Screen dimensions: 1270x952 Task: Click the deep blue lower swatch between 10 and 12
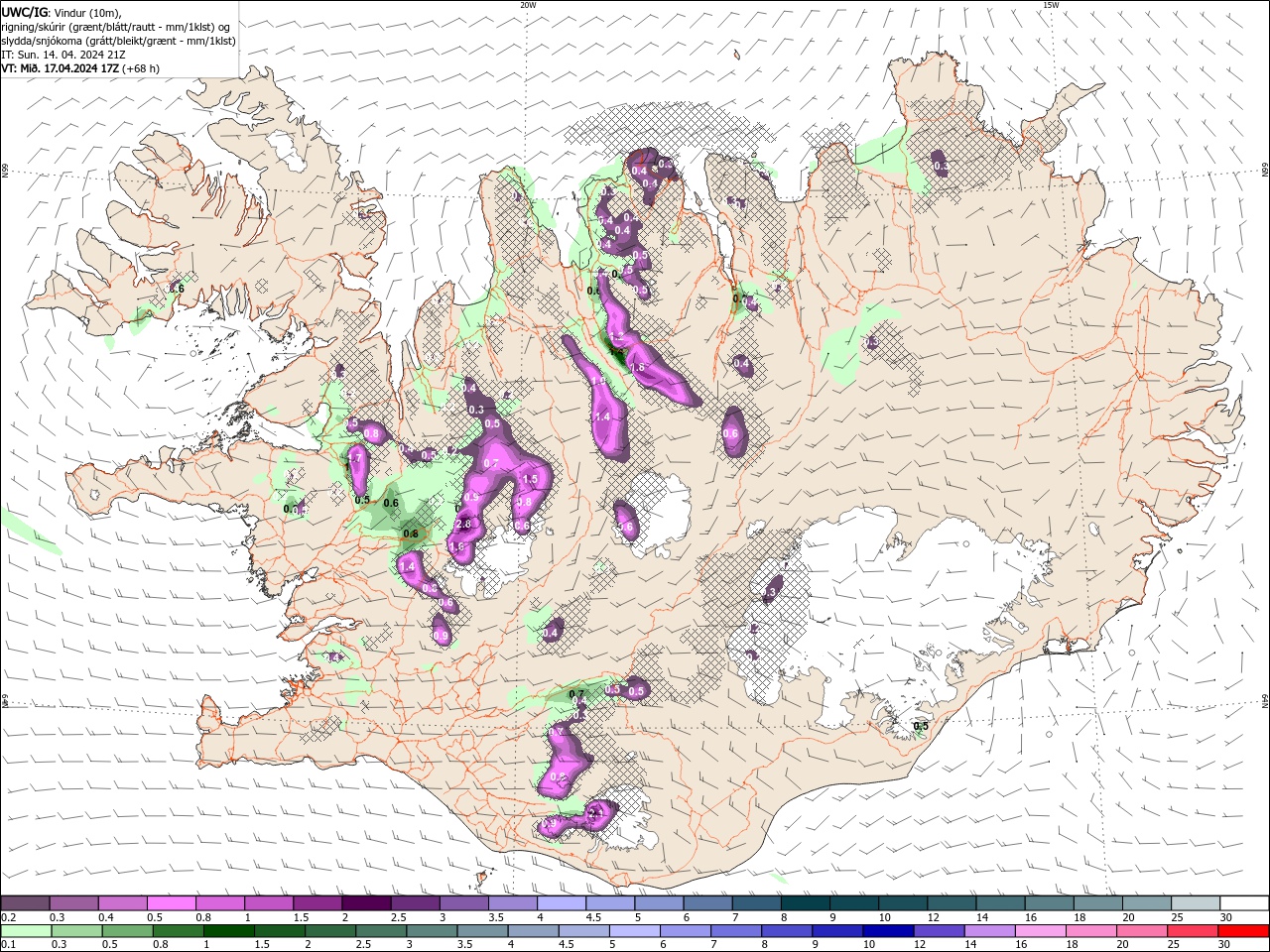point(889,931)
